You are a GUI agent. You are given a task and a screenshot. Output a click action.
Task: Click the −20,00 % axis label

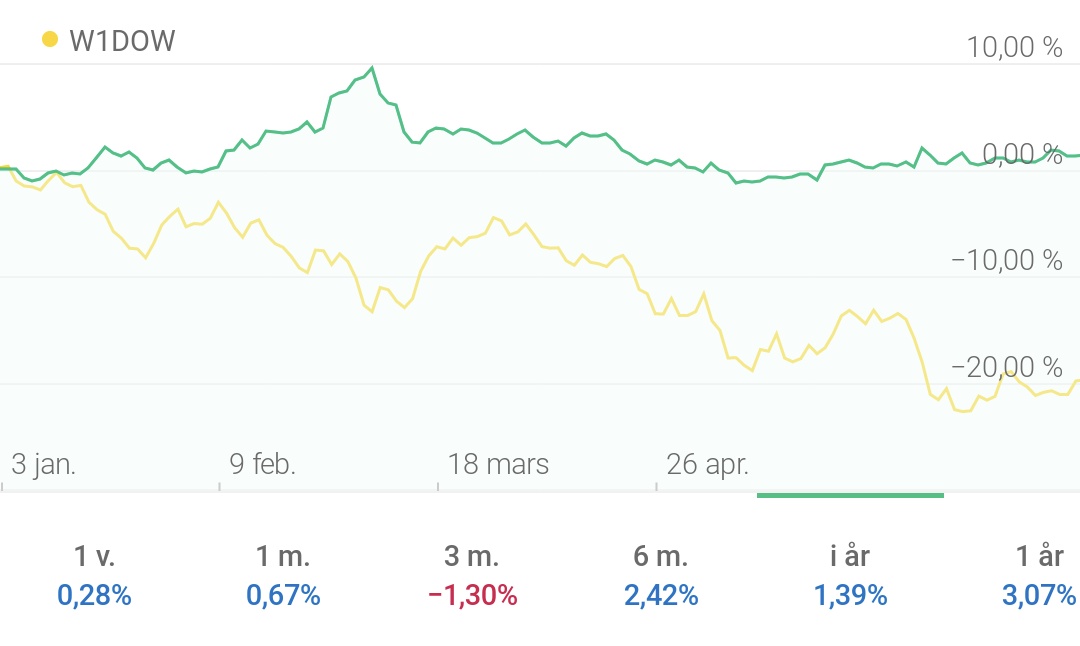tap(1006, 367)
